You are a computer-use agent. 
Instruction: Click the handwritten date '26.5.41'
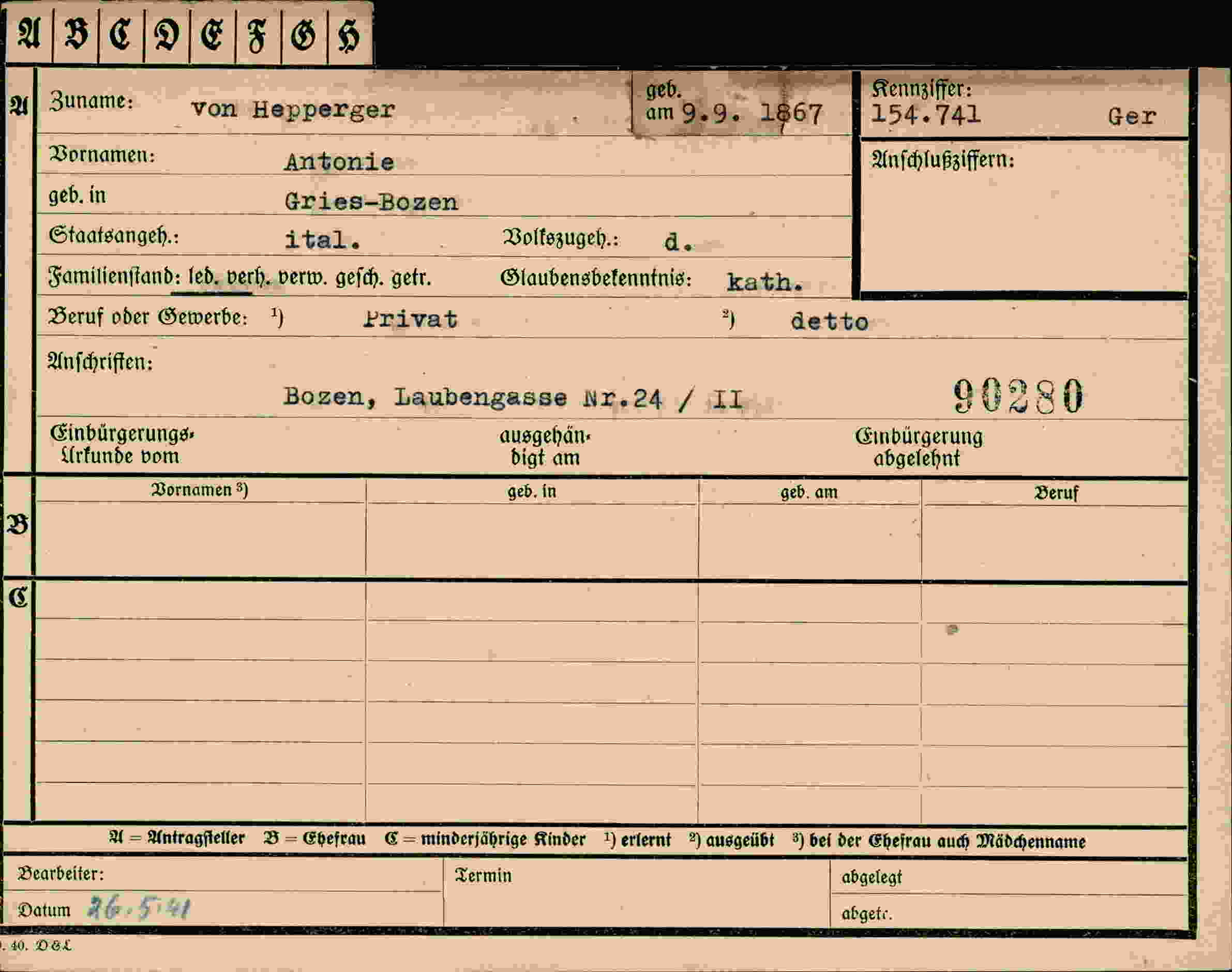139,908
